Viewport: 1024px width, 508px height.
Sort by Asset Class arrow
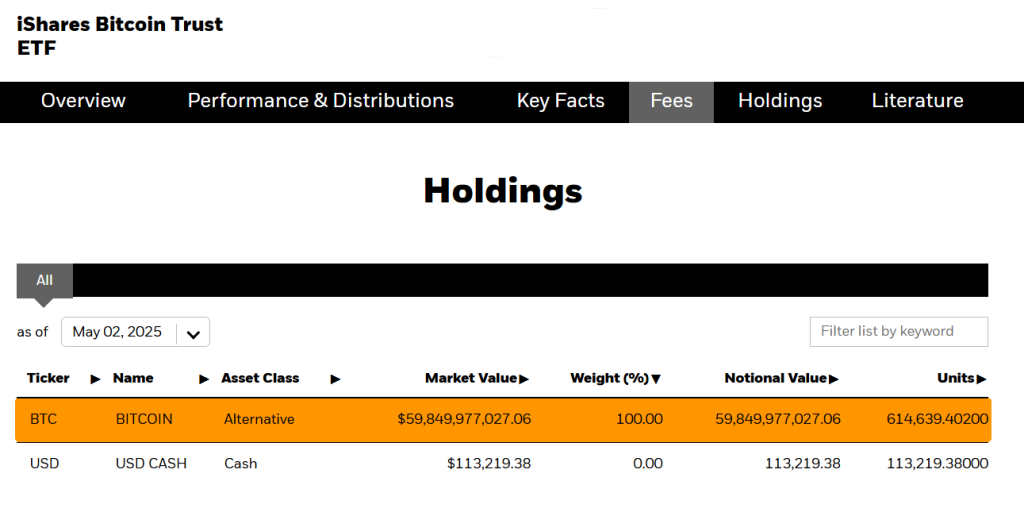335,379
